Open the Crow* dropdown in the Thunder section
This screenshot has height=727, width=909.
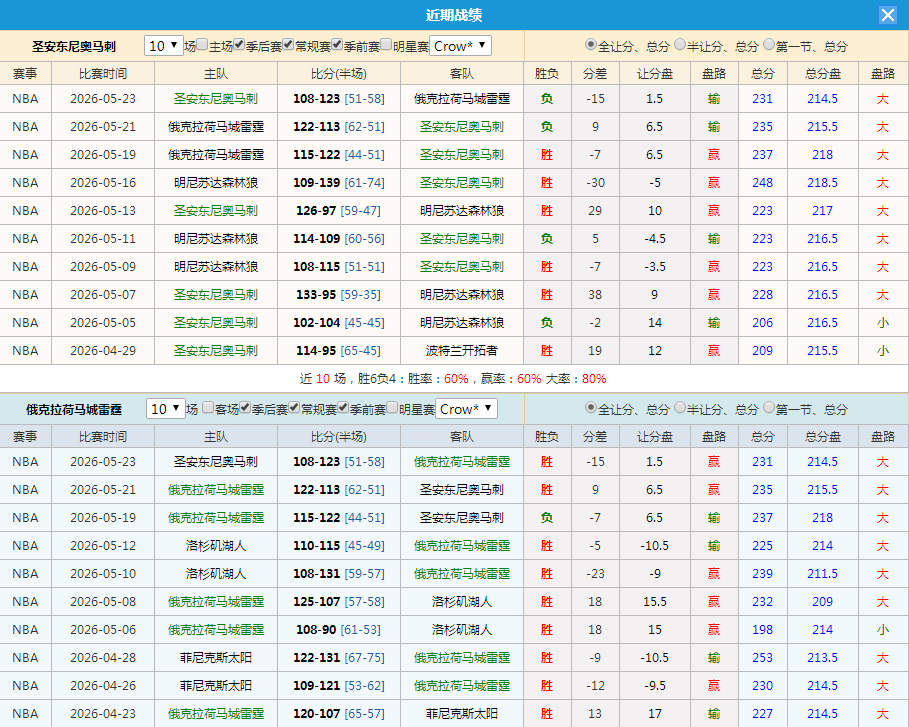(466, 409)
